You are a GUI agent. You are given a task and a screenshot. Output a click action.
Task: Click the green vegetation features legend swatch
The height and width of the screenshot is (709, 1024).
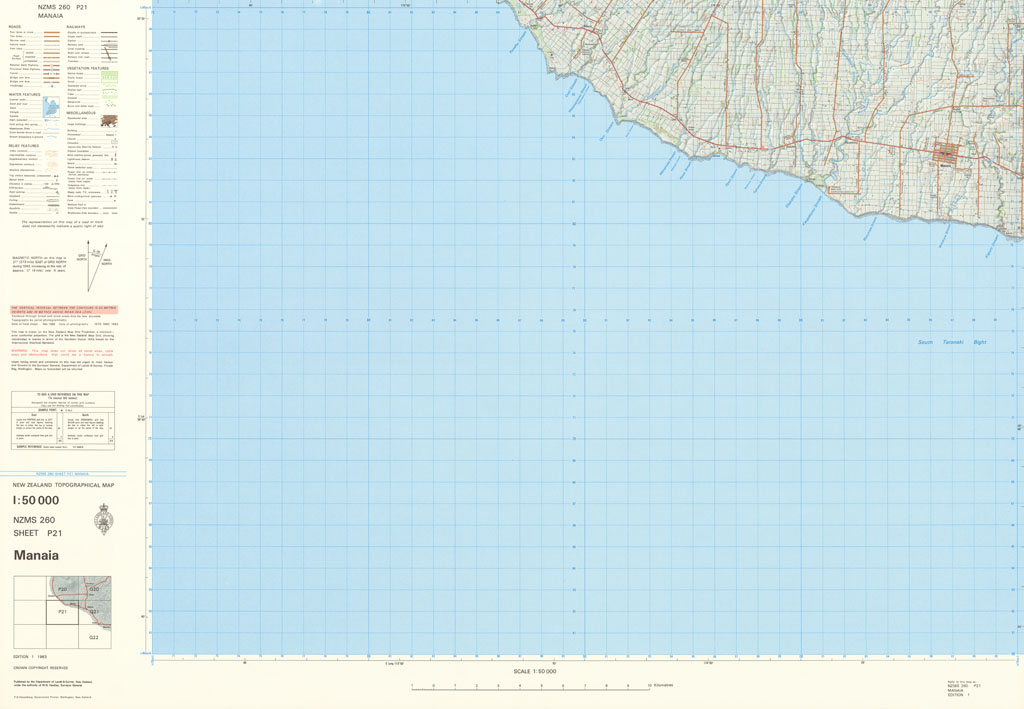[x=107, y=76]
